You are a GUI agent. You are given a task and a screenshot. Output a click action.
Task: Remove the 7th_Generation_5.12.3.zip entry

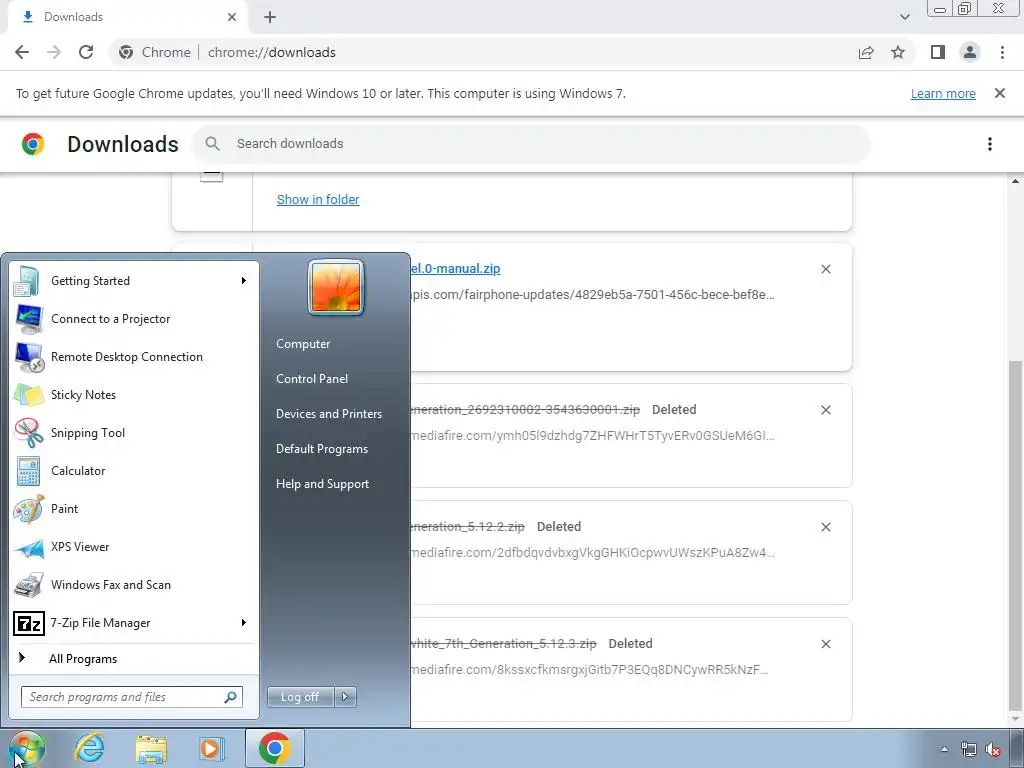pyautogui.click(x=826, y=644)
